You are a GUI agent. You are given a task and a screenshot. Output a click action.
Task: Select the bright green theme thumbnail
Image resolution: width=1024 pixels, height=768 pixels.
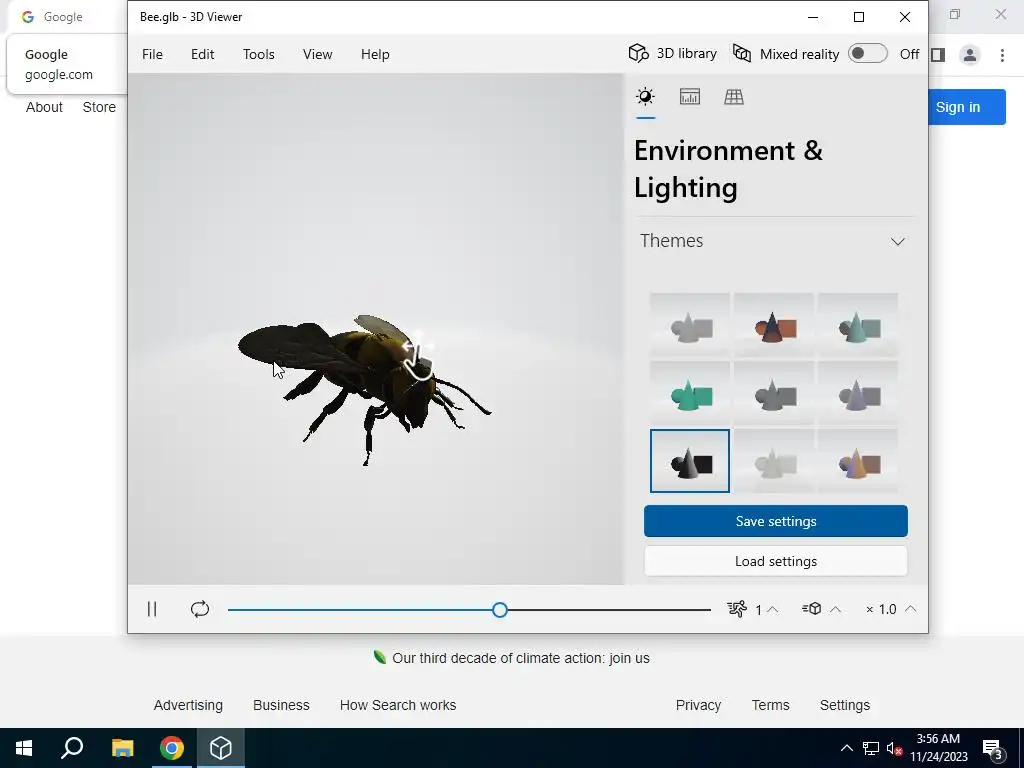(x=690, y=392)
